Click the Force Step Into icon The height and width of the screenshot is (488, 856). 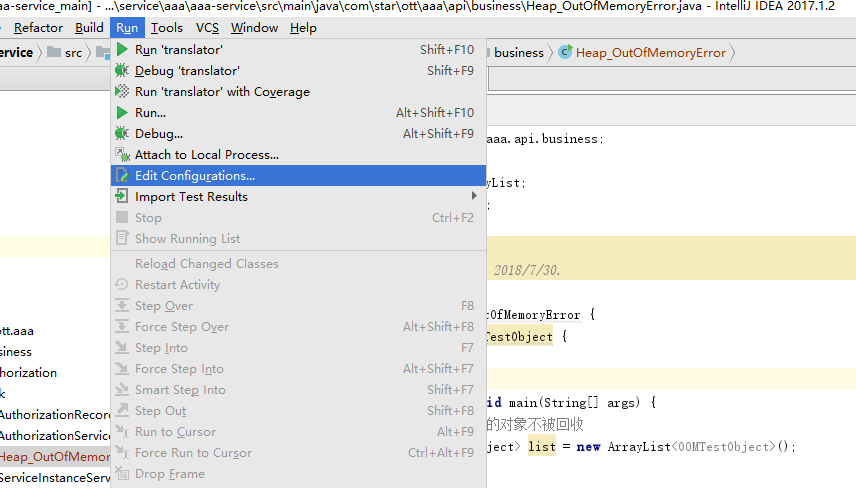tap(122, 368)
